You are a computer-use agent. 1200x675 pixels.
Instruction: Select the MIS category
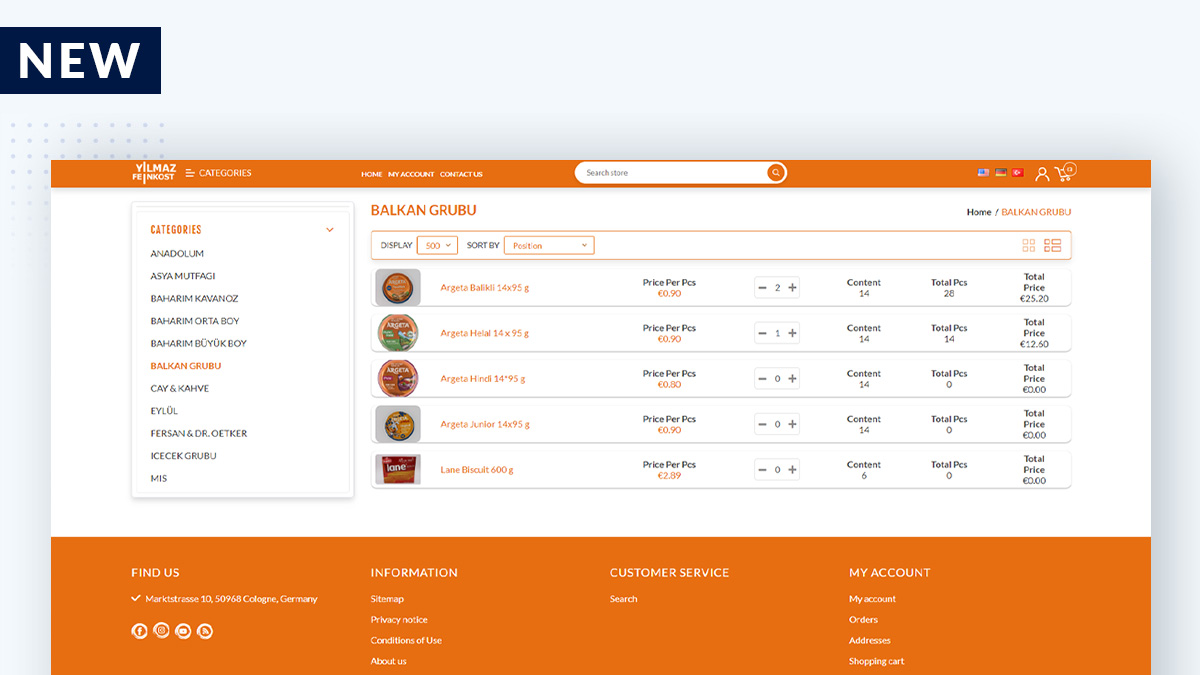159,478
